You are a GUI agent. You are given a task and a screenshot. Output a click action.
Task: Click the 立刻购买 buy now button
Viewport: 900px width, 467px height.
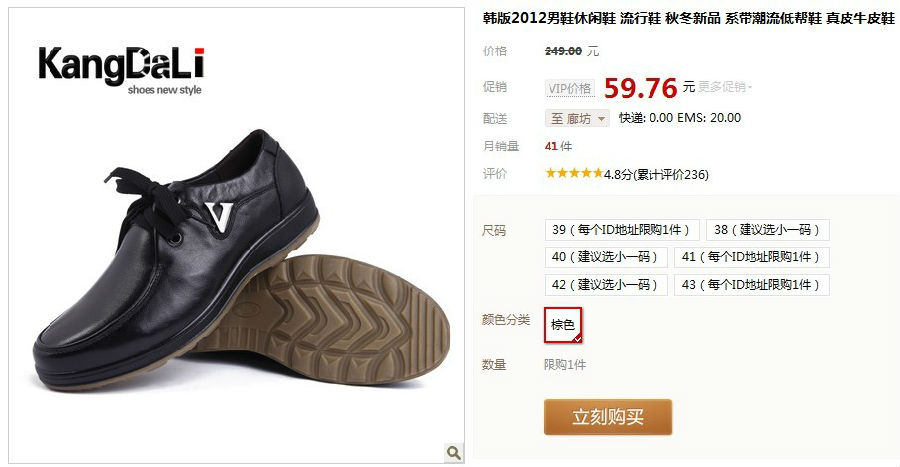(608, 417)
